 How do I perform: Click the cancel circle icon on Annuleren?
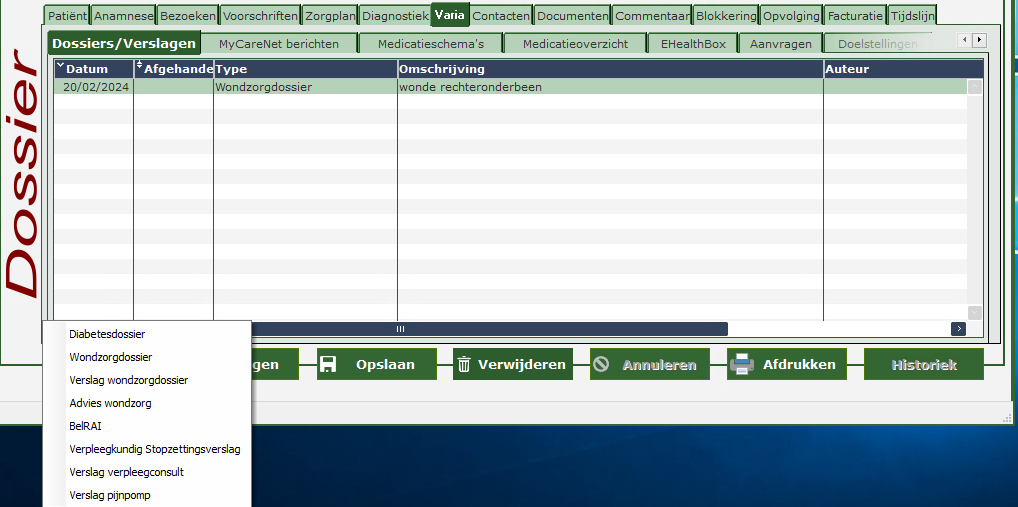601,365
